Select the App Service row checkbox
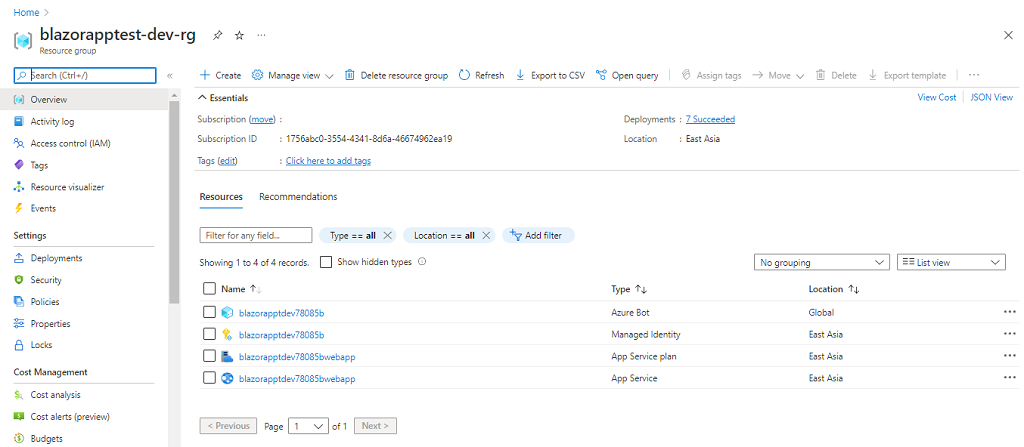The height and width of the screenshot is (447, 1024). (209, 378)
